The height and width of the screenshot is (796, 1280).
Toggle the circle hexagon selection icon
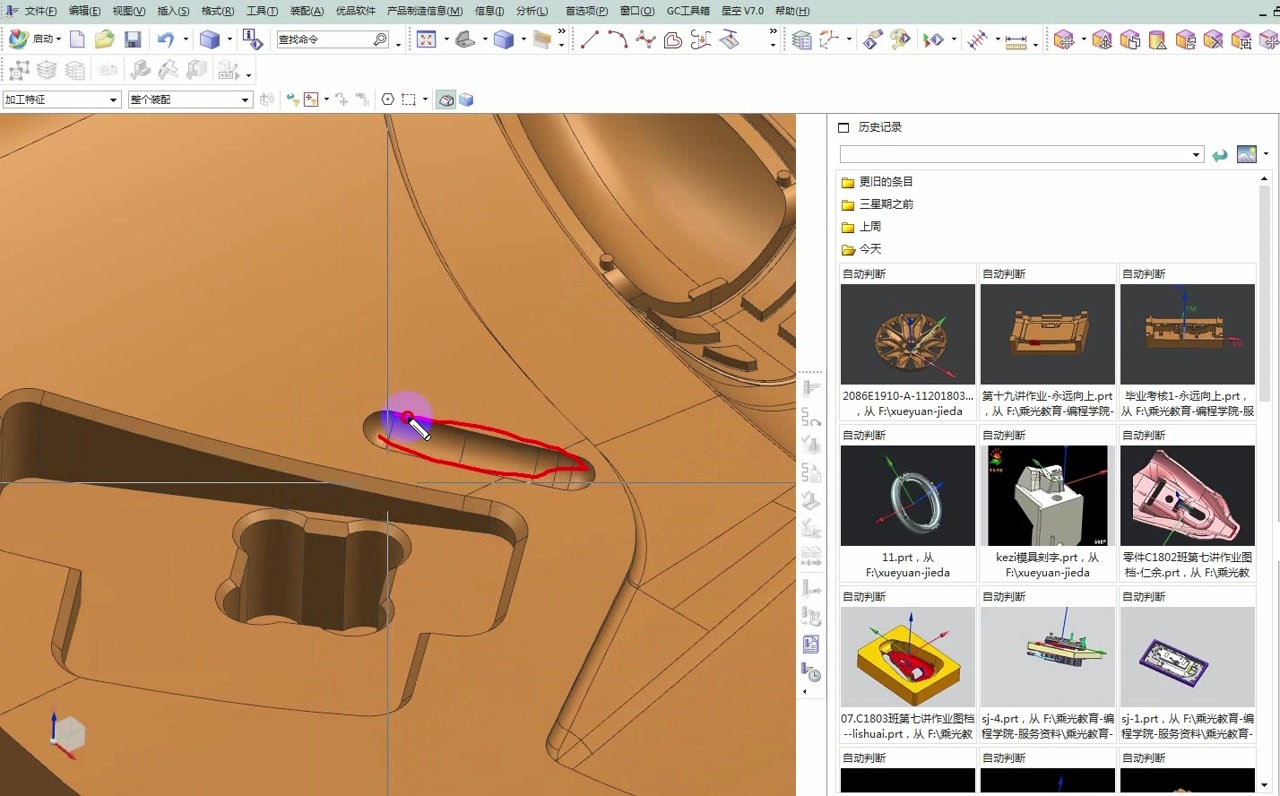pos(388,99)
